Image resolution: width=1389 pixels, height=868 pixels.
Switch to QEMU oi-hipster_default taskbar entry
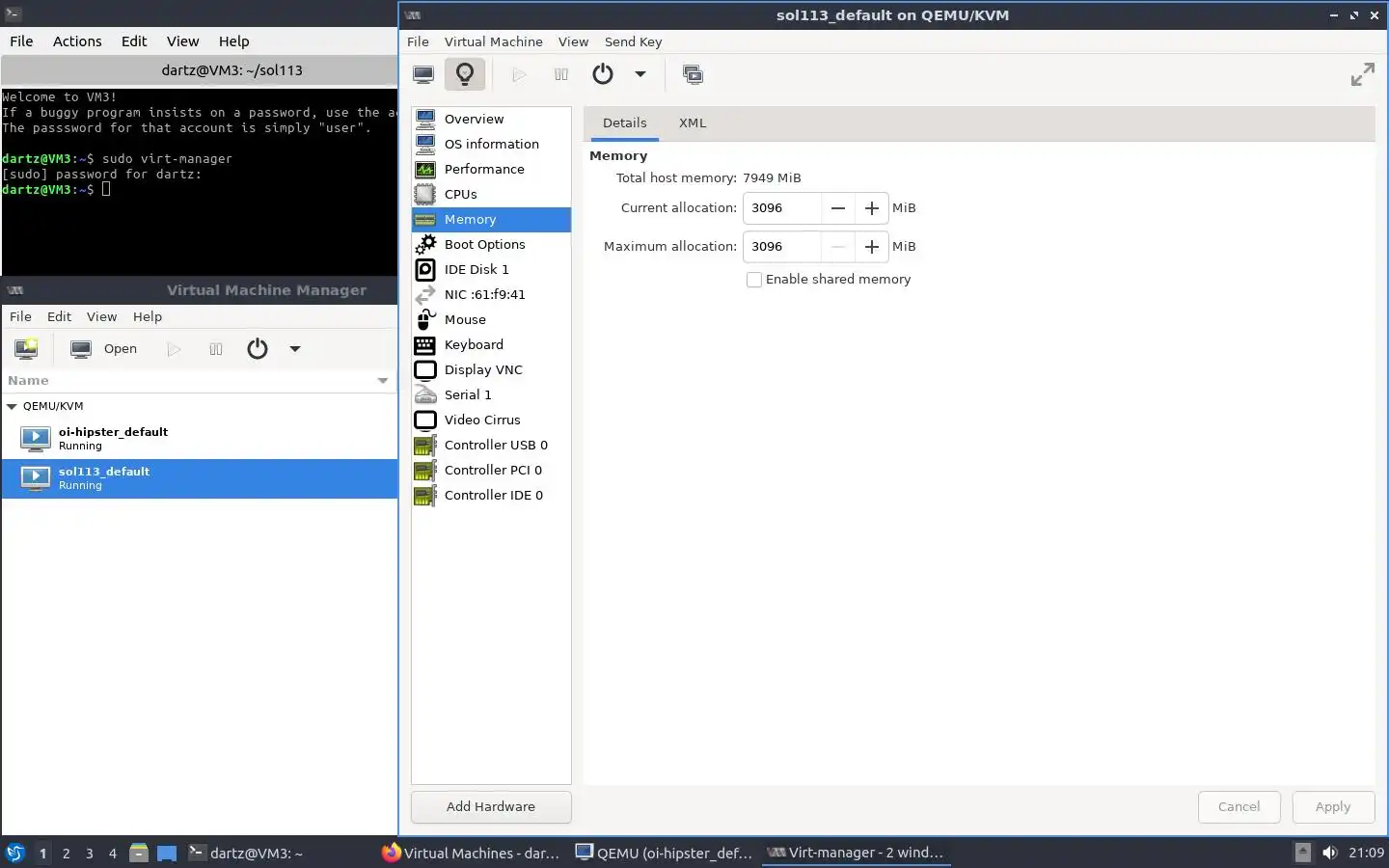click(664, 853)
